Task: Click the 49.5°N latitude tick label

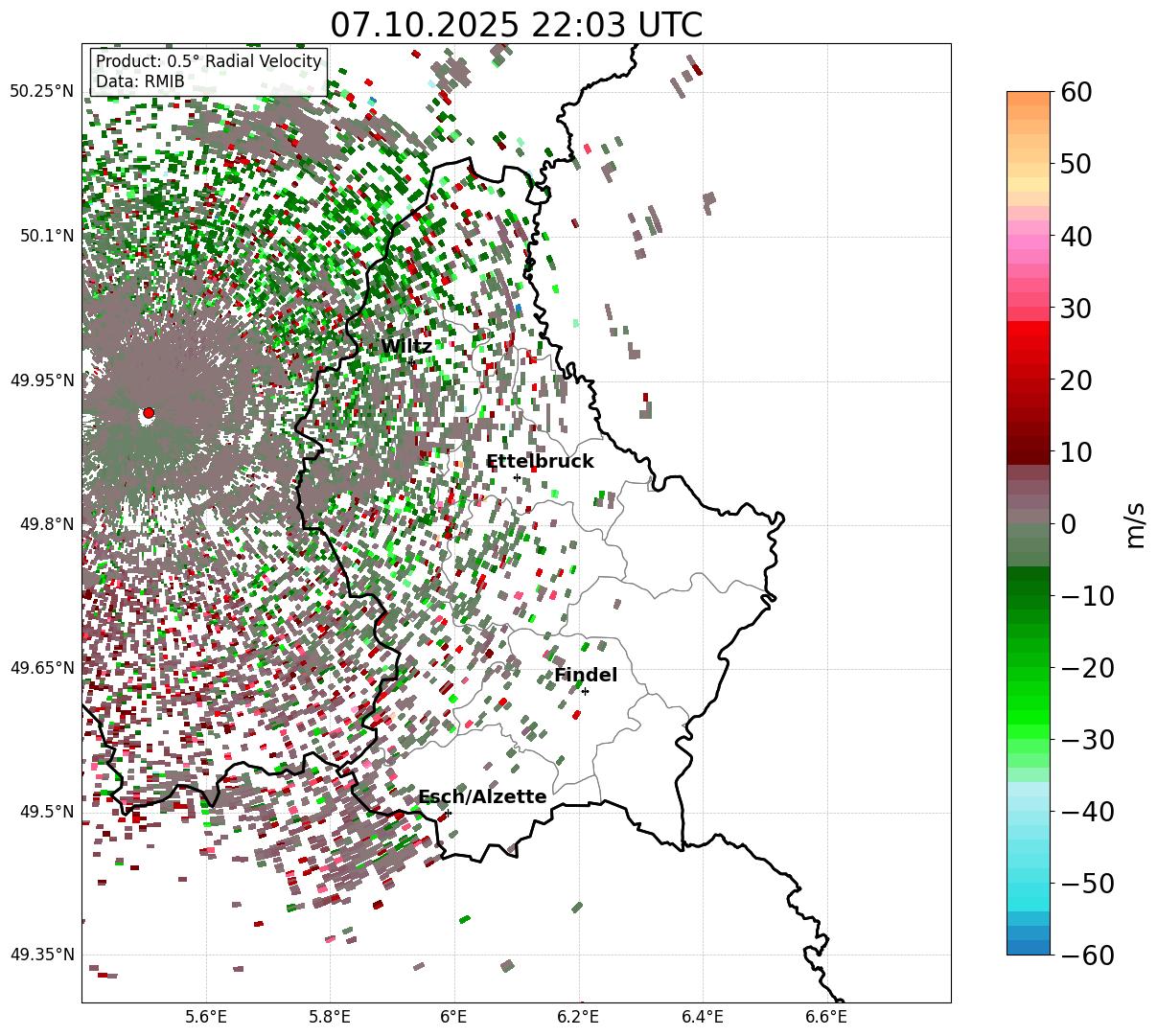Action: point(46,812)
